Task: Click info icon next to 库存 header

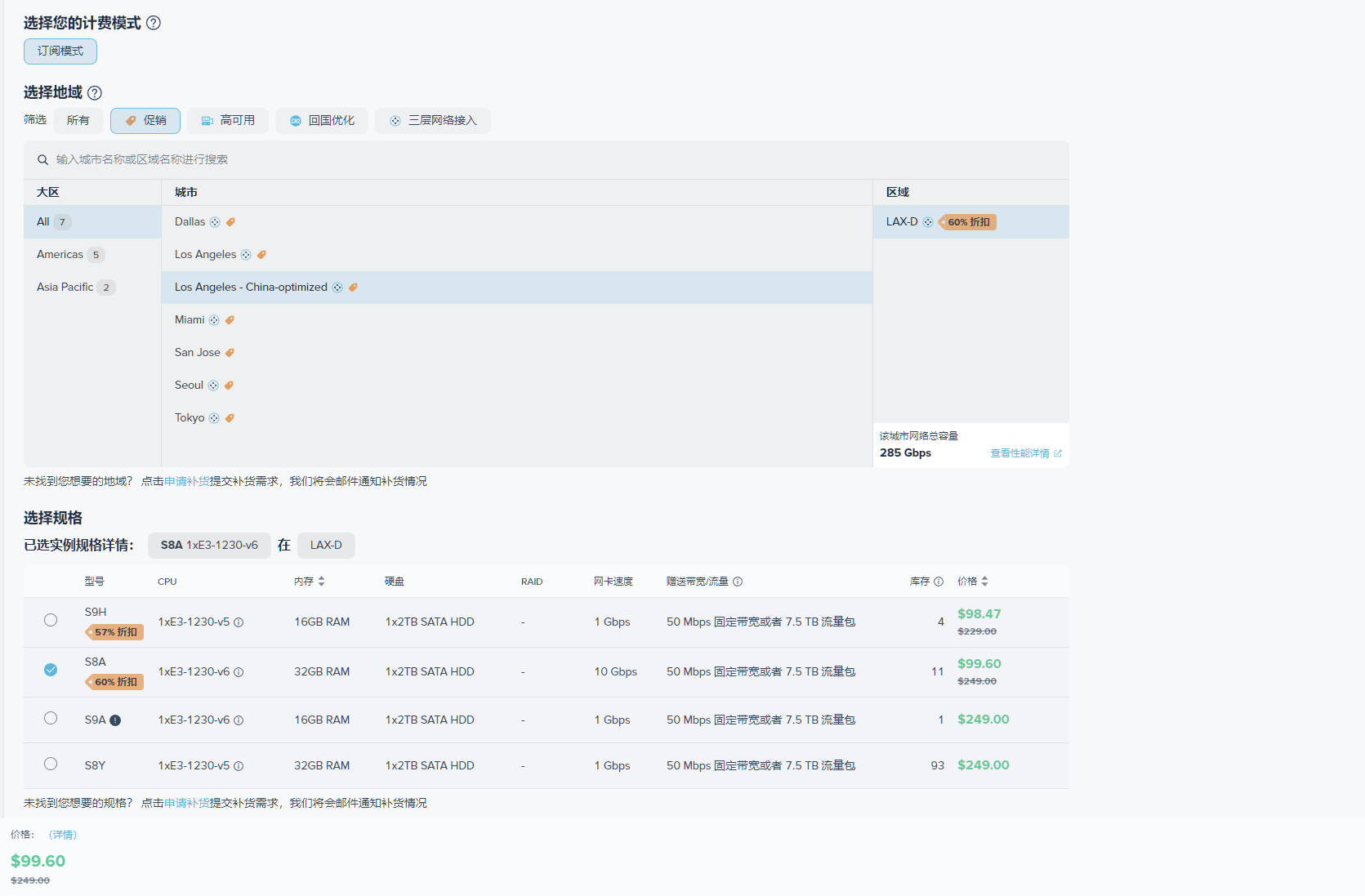Action: (x=939, y=582)
